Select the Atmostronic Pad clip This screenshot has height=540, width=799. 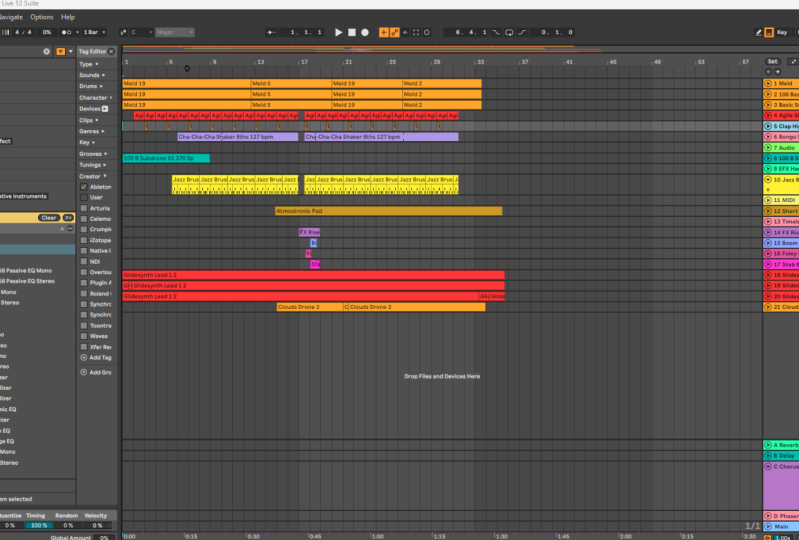pyautogui.click(x=389, y=211)
